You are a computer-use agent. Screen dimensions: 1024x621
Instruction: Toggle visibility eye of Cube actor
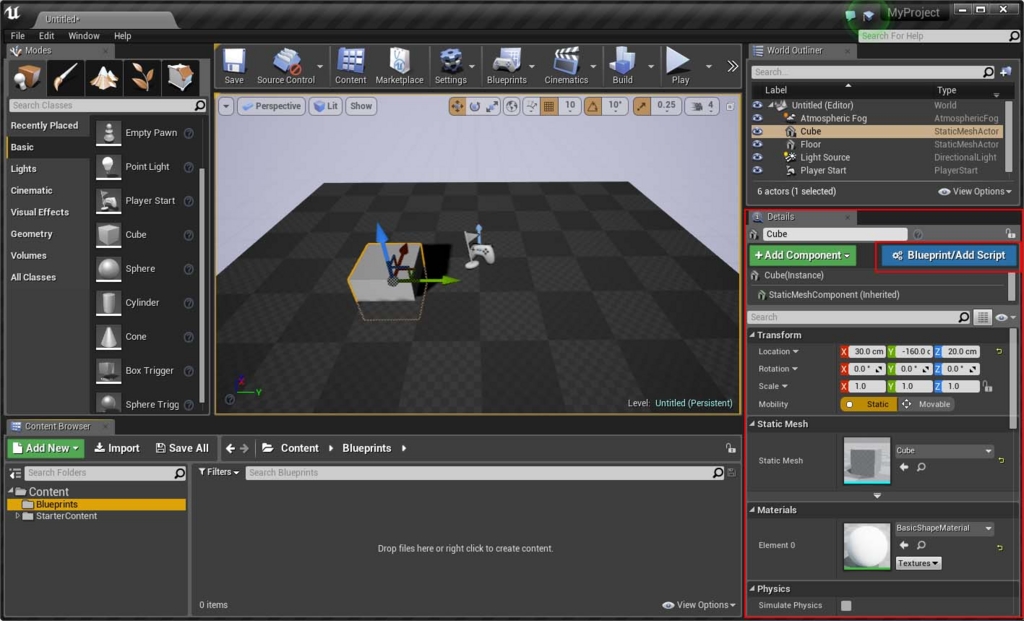point(757,131)
